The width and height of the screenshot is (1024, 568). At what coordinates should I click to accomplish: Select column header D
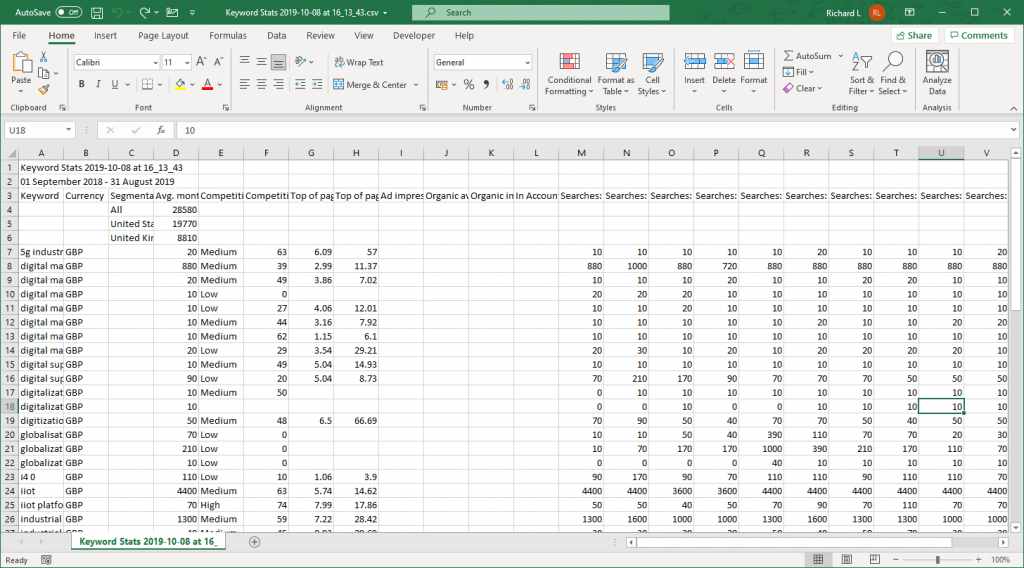coord(176,153)
